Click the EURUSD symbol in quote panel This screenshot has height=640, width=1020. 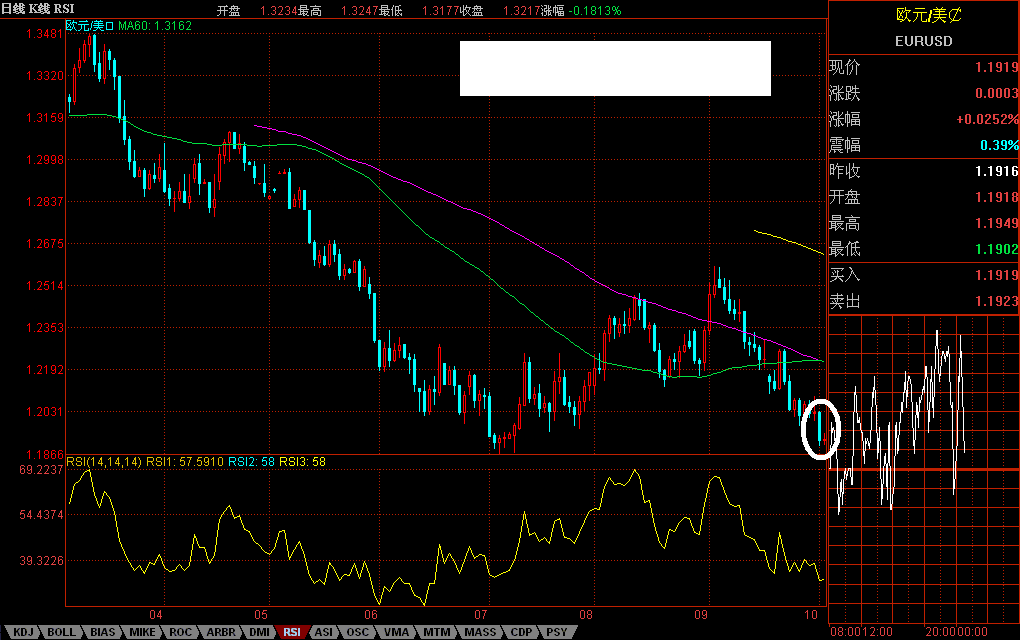tap(923, 41)
